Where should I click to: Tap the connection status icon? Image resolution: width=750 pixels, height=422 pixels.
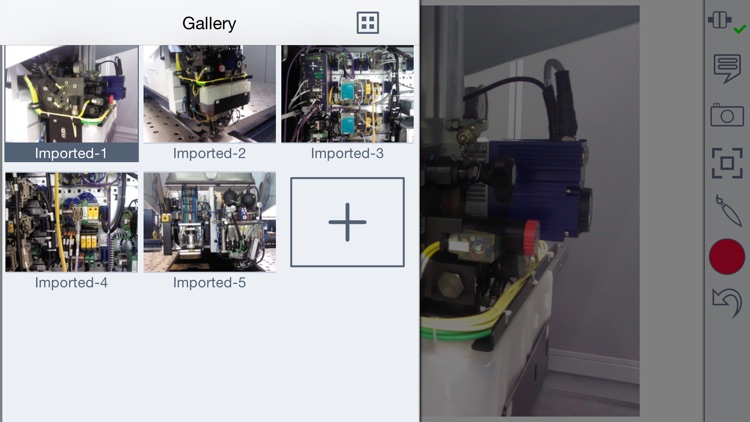[x=727, y=22]
